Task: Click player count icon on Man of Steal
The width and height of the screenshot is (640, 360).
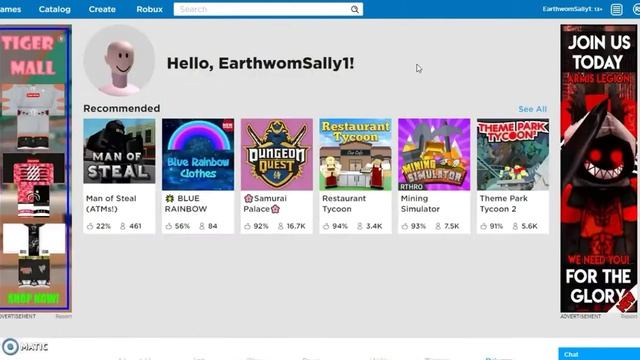Action: click(122, 226)
